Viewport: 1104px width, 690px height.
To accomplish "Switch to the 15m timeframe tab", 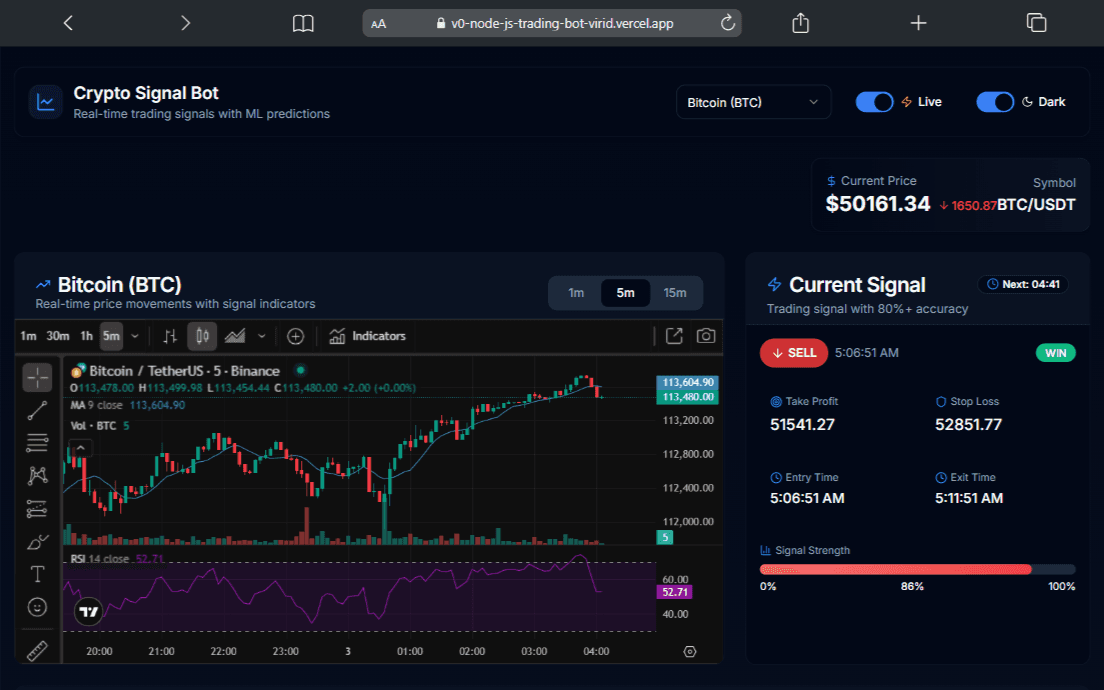I will click(x=675, y=293).
